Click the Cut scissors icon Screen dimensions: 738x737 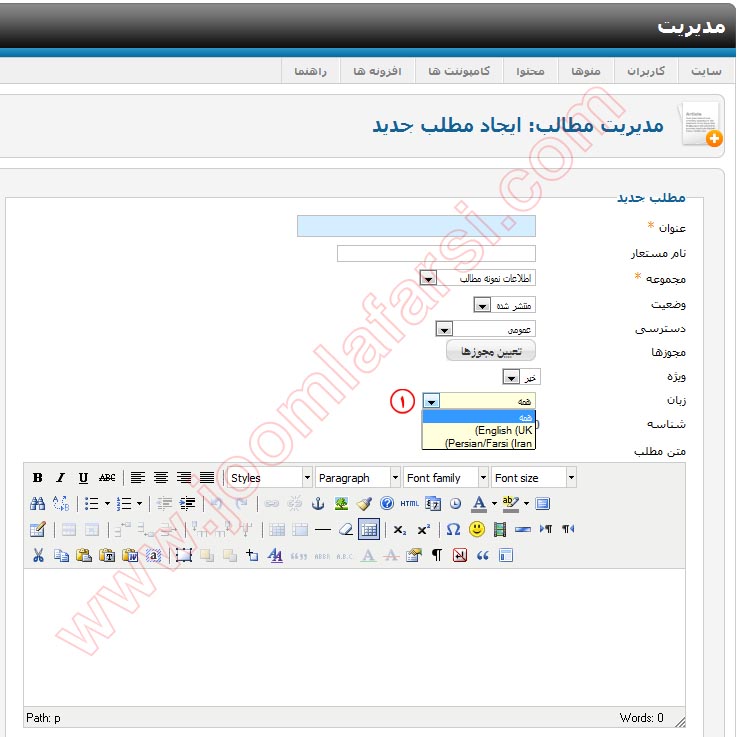pyautogui.click(x=38, y=555)
